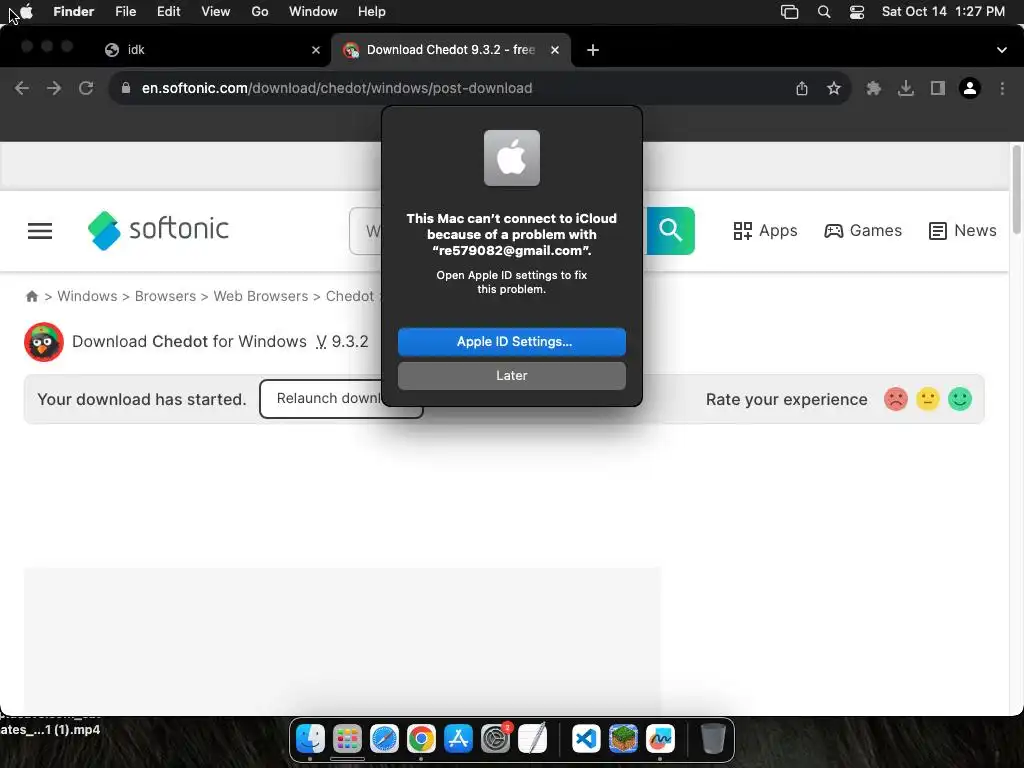Click the page vertical scrollbar
Viewport: 1024px width, 768px height.
1016,189
